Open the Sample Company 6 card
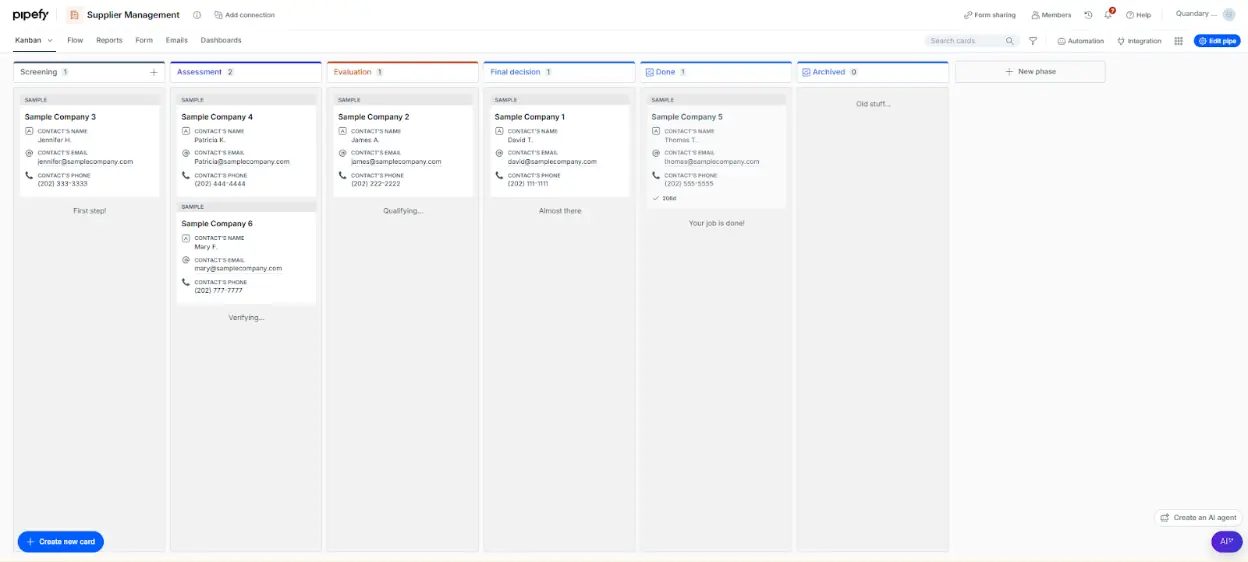 pyautogui.click(x=246, y=252)
